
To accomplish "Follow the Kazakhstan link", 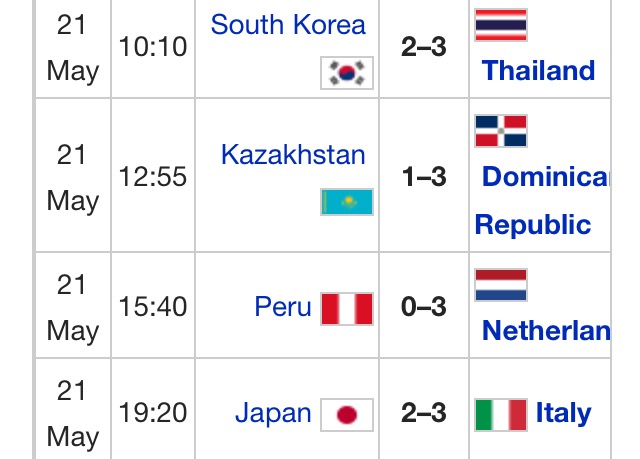I will 293,155.
